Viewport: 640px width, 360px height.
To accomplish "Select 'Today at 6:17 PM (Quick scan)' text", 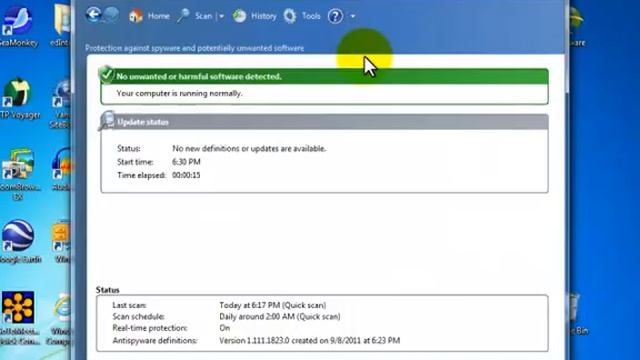I will (x=273, y=305).
